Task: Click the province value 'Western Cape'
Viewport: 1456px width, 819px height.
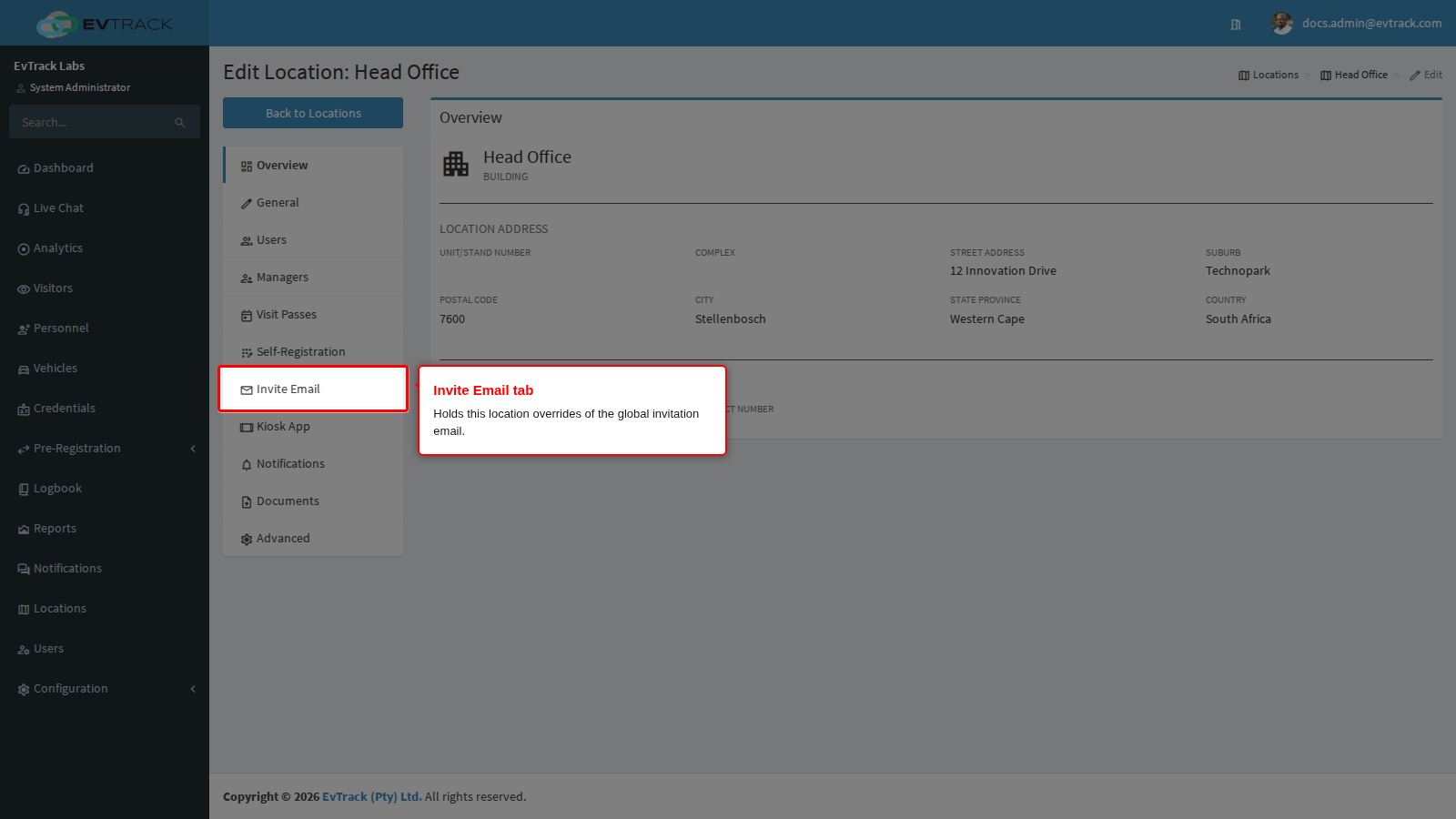Action: (987, 319)
